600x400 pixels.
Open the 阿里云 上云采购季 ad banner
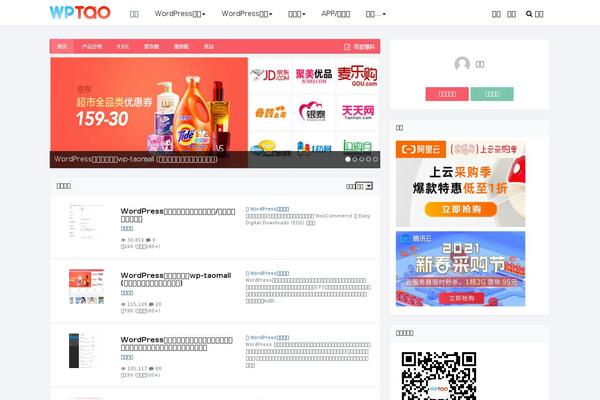(x=460, y=183)
